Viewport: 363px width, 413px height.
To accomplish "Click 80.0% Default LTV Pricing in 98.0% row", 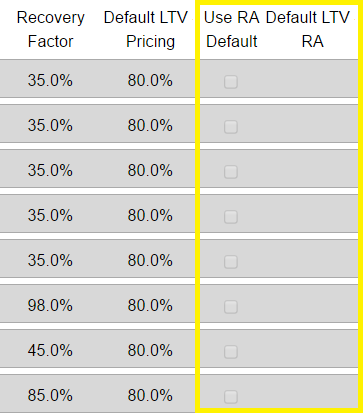I will tap(150, 305).
